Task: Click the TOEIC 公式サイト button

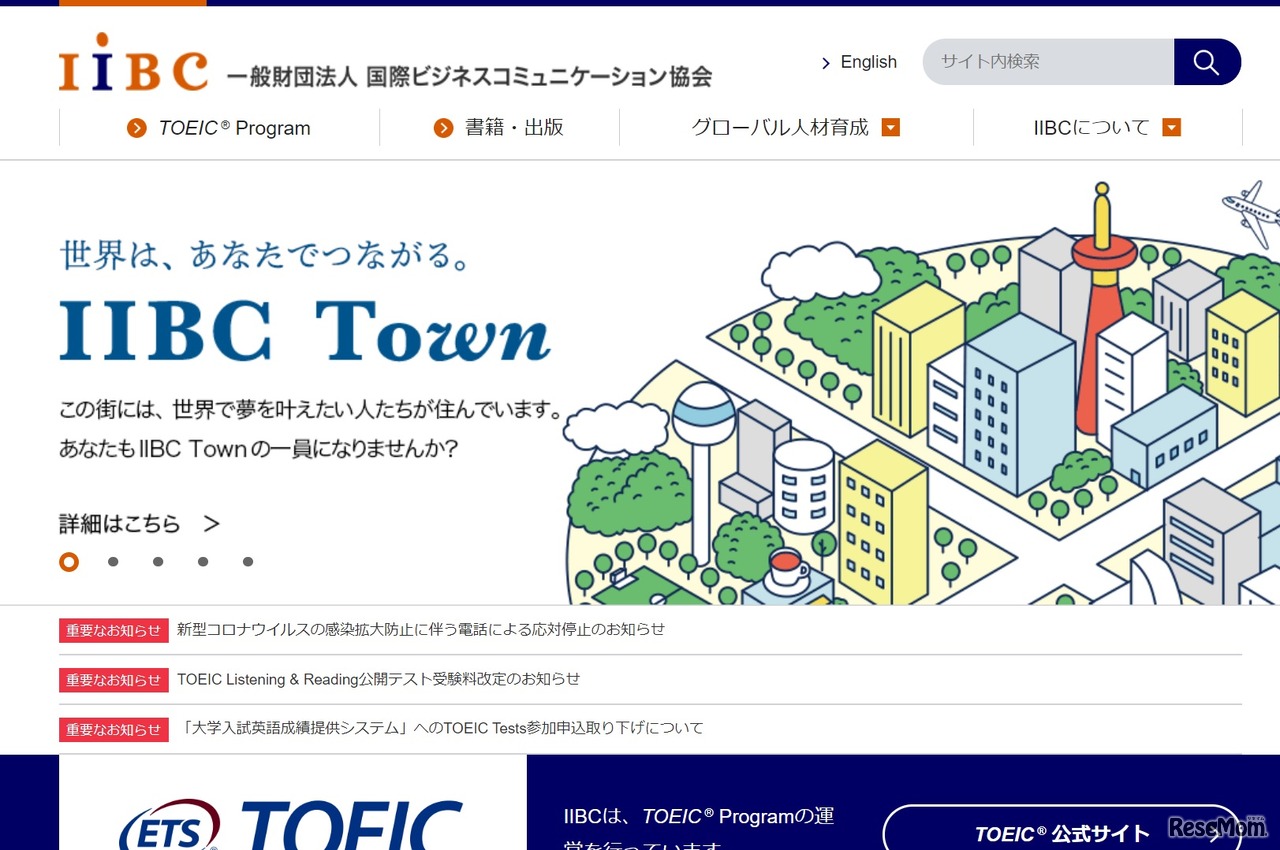Action: (1063, 833)
